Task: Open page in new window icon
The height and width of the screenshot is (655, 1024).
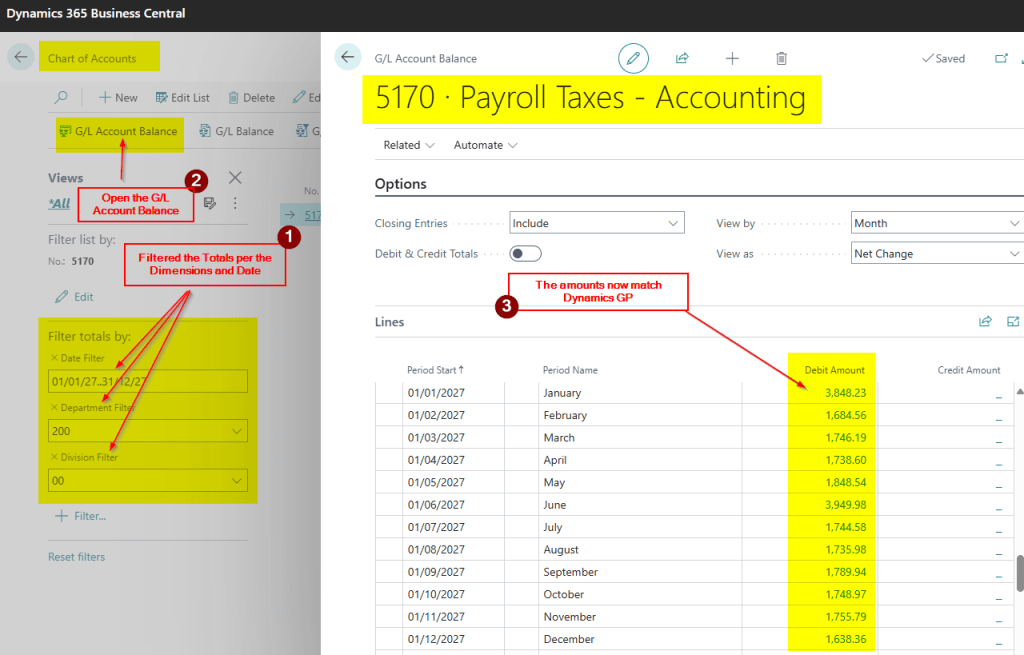Action: pyautogui.click(x=1001, y=59)
